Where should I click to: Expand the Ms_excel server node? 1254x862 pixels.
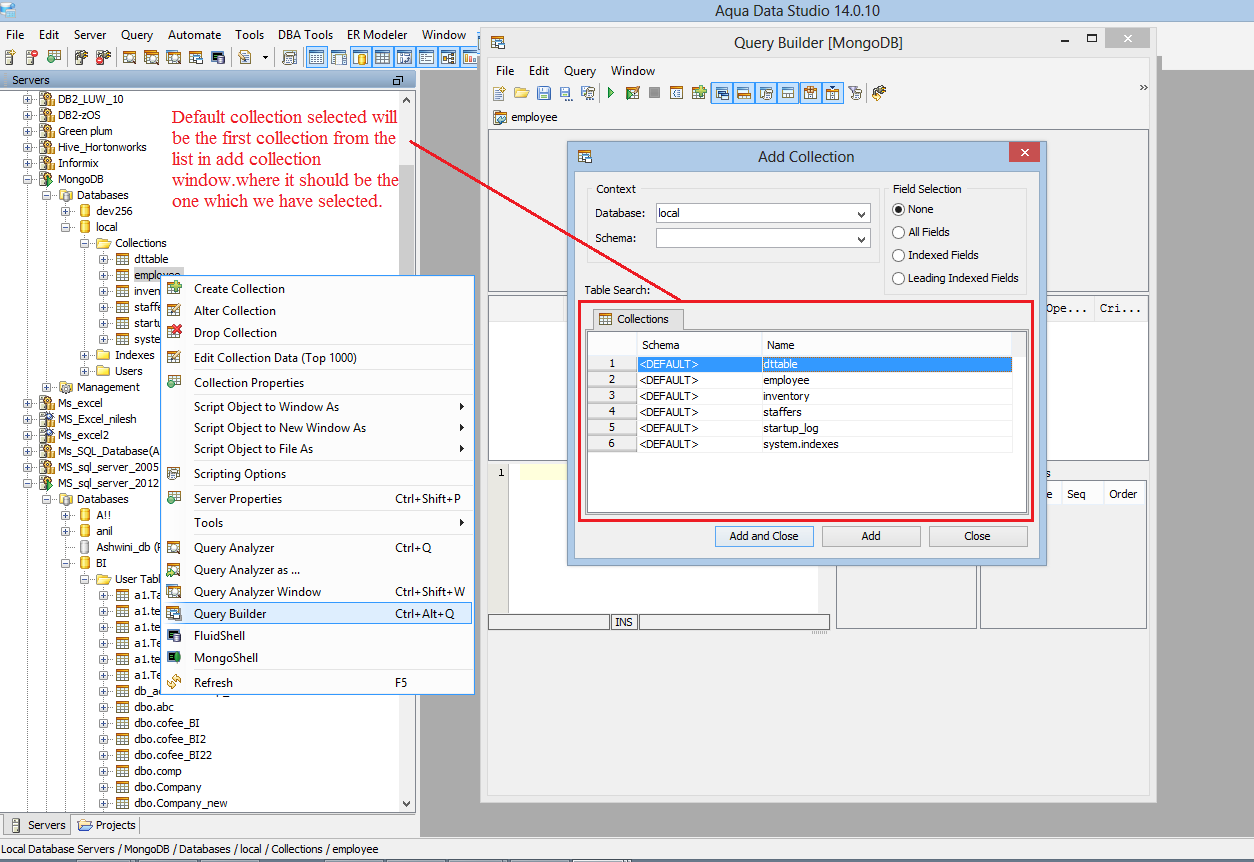(x=29, y=403)
